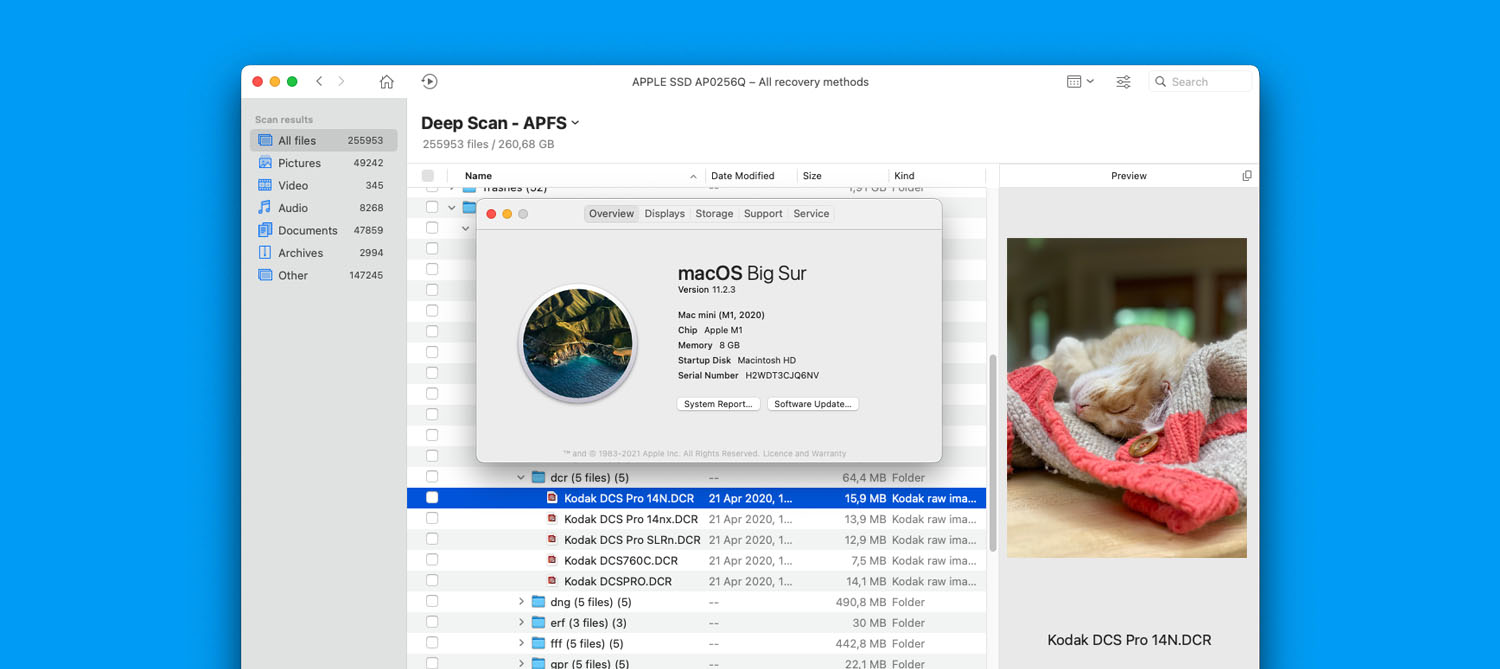Select the Documents category icon
The image size is (1500, 669).
click(265, 230)
